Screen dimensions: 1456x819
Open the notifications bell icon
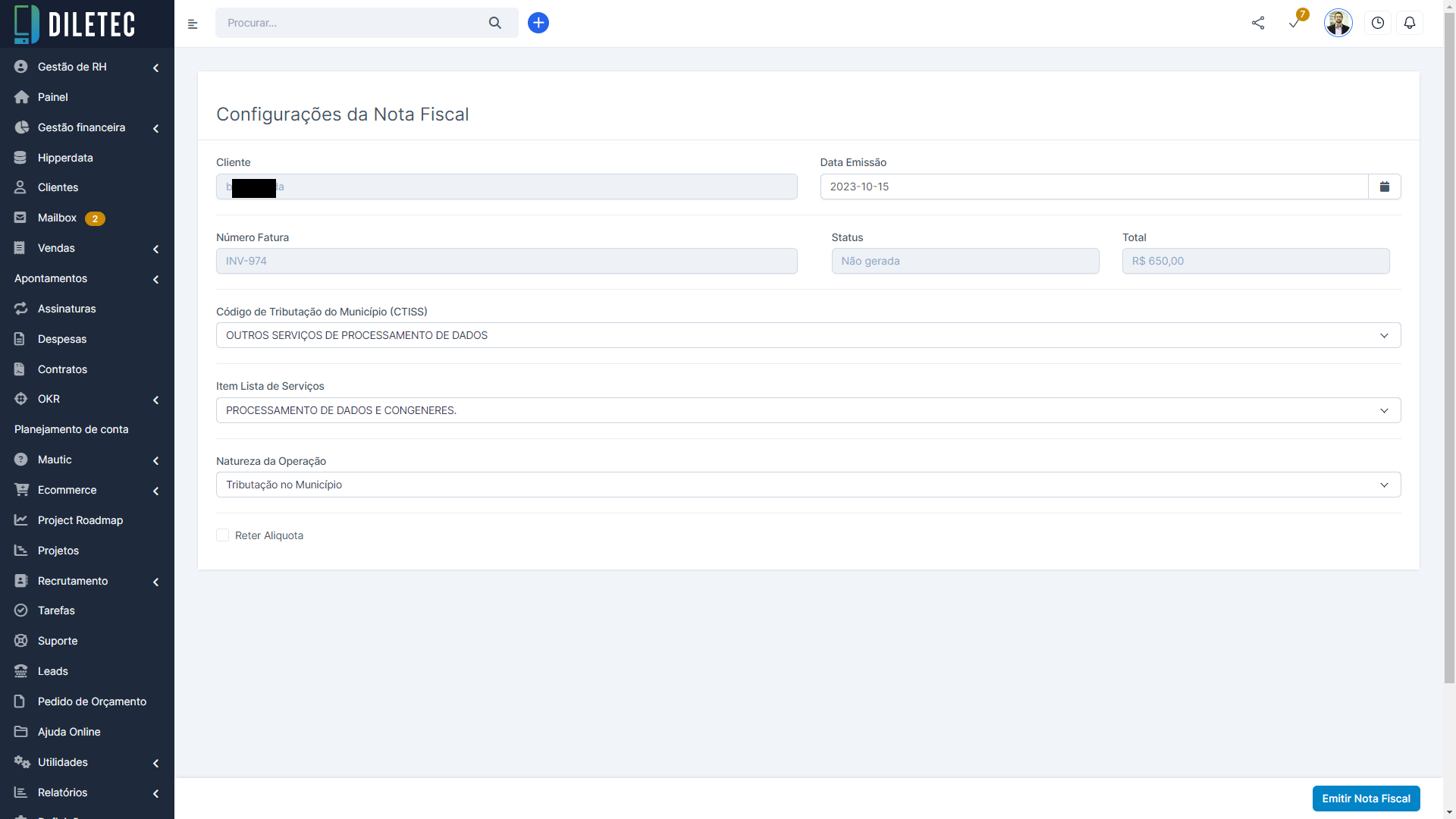(x=1410, y=23)
